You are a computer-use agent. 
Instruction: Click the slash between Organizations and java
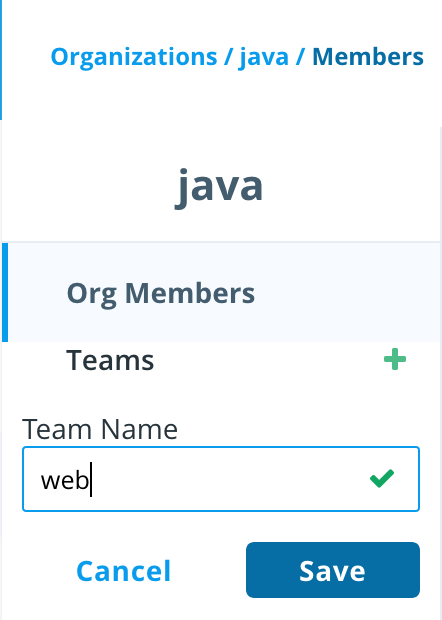[228, 57]
